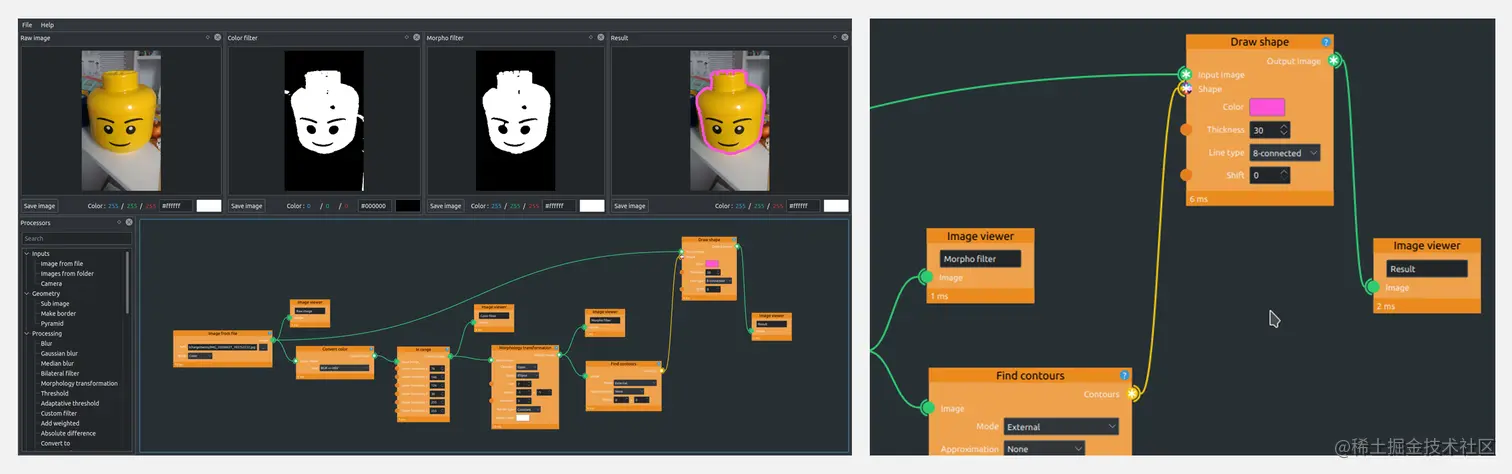
Task: Click Save image under Result
Action: [630, 206]
